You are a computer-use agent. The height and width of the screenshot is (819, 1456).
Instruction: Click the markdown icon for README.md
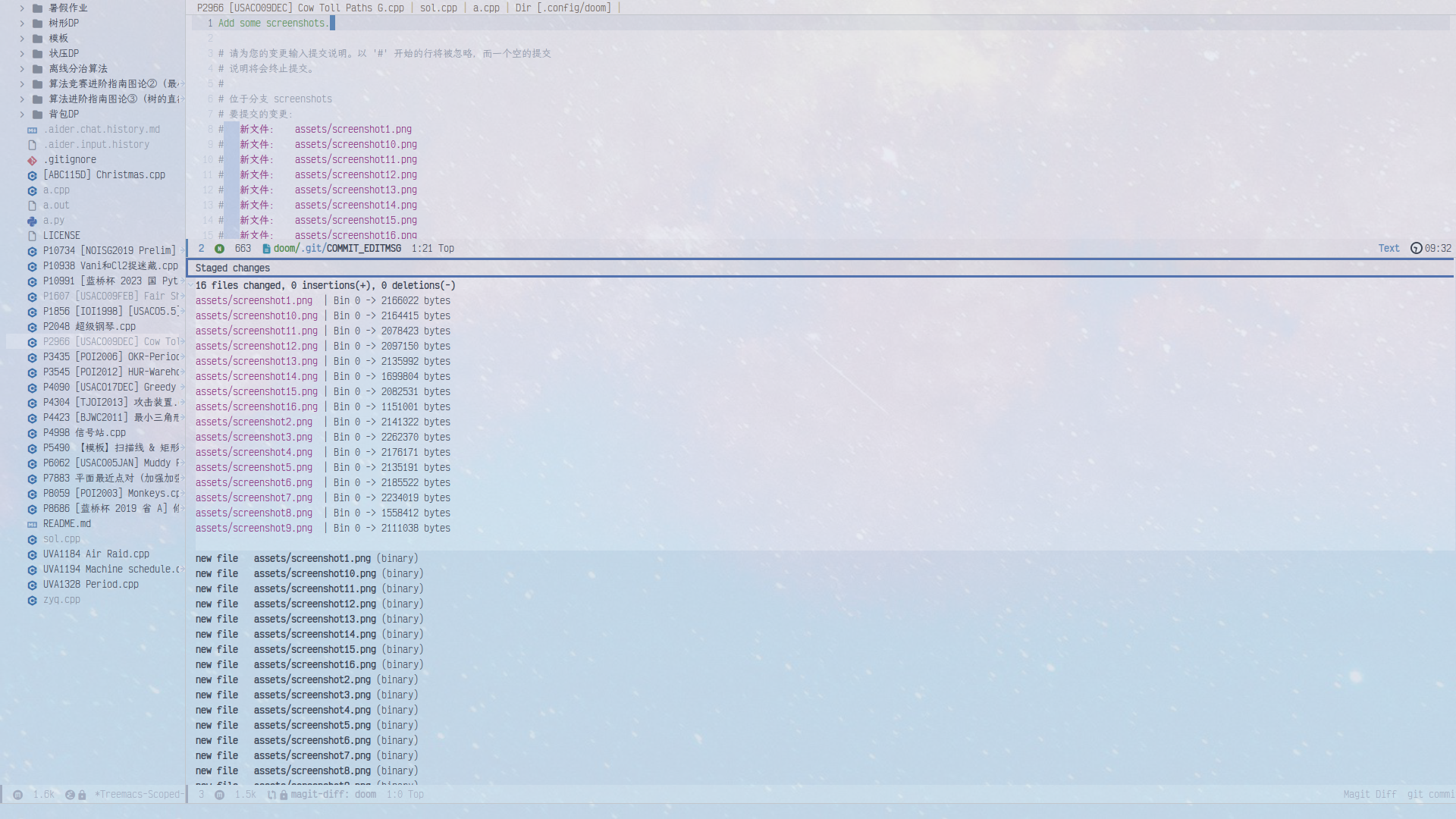click(x=32, y=524)
